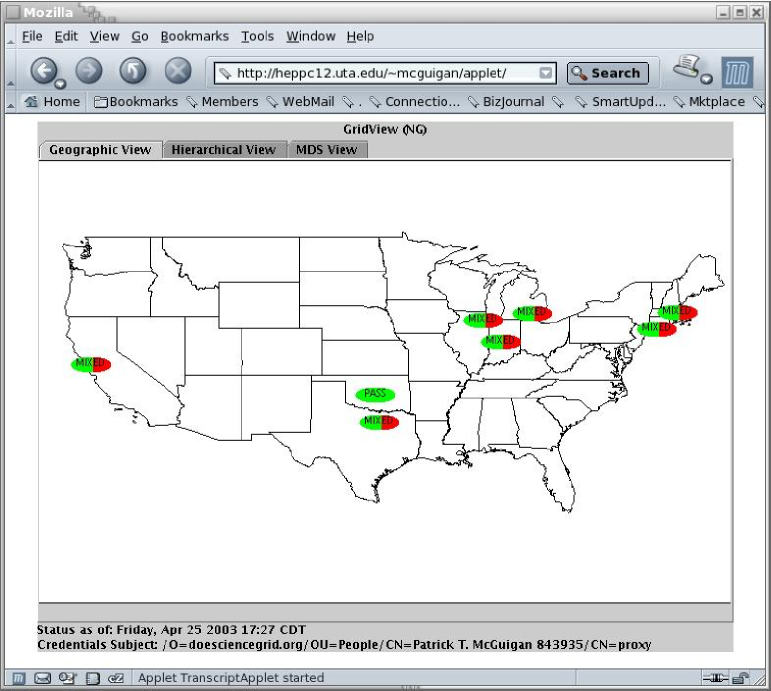The width and height of the screenshot is (771, 691).
Task: Open the Connectio... bookmark link
Action: (415, 101)
